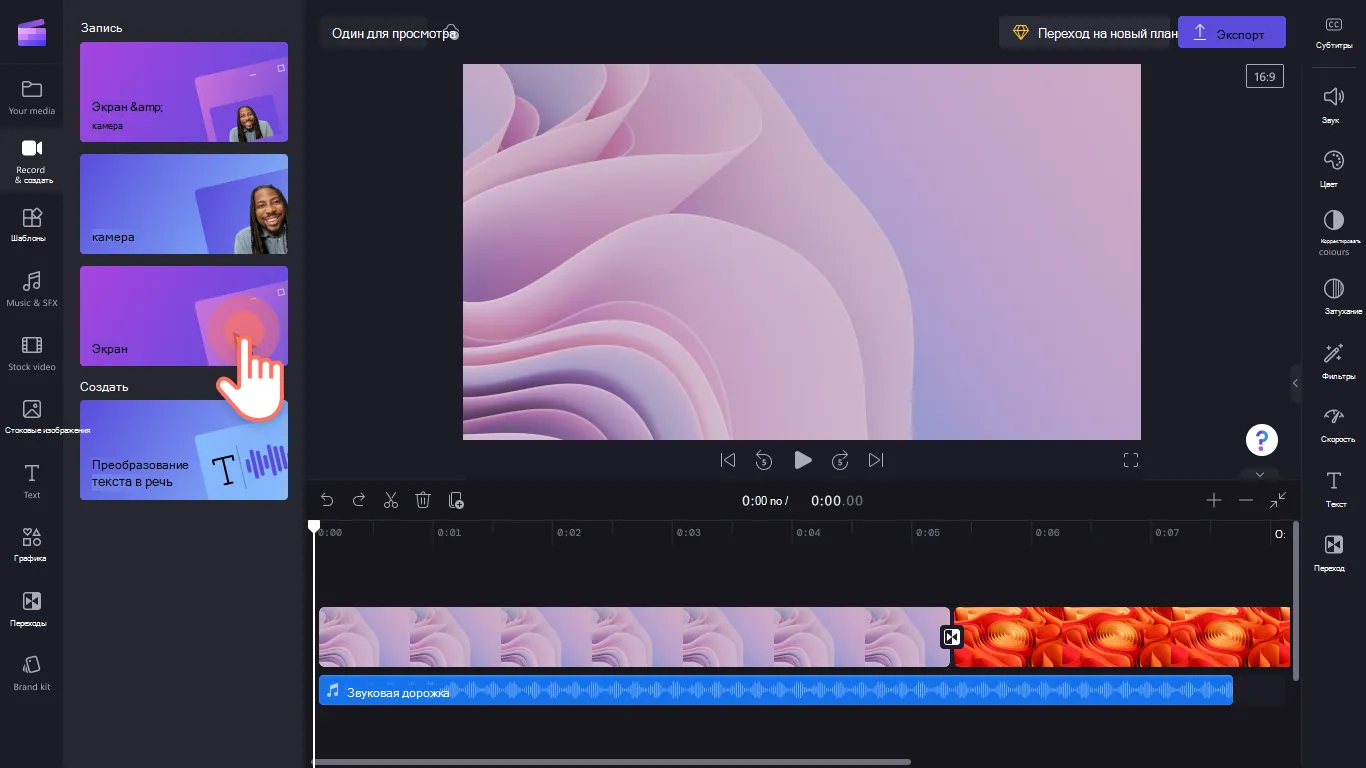
Task: Undo the last action
Action: pos(327,500)
